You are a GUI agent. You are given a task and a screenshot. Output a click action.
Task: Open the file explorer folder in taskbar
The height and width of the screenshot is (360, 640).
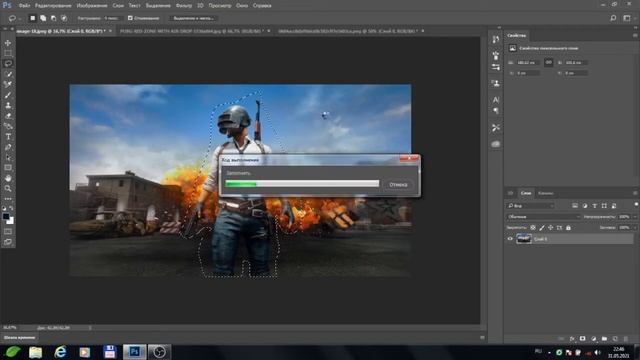[36, 352]
